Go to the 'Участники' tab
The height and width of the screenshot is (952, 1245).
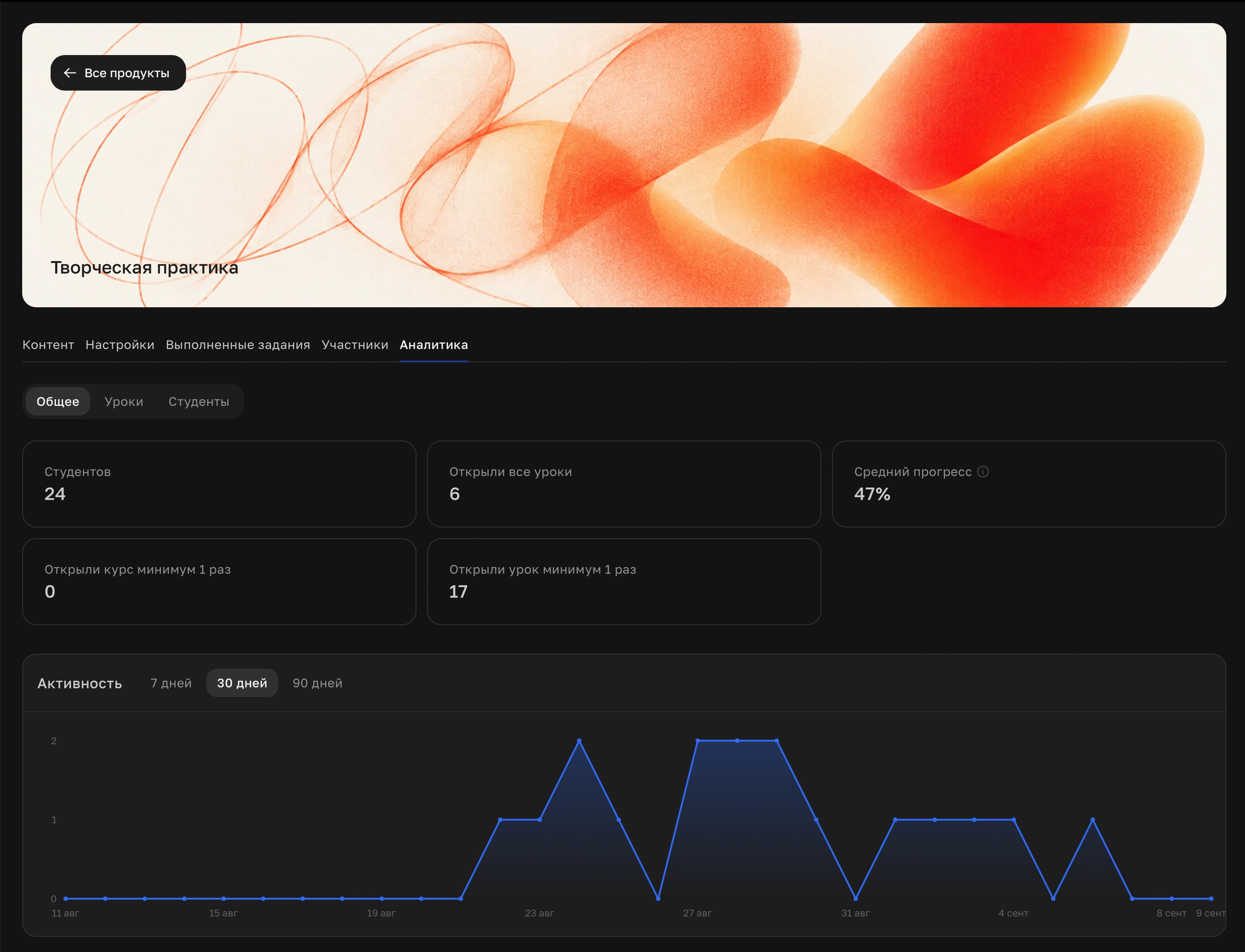[355, 345]
